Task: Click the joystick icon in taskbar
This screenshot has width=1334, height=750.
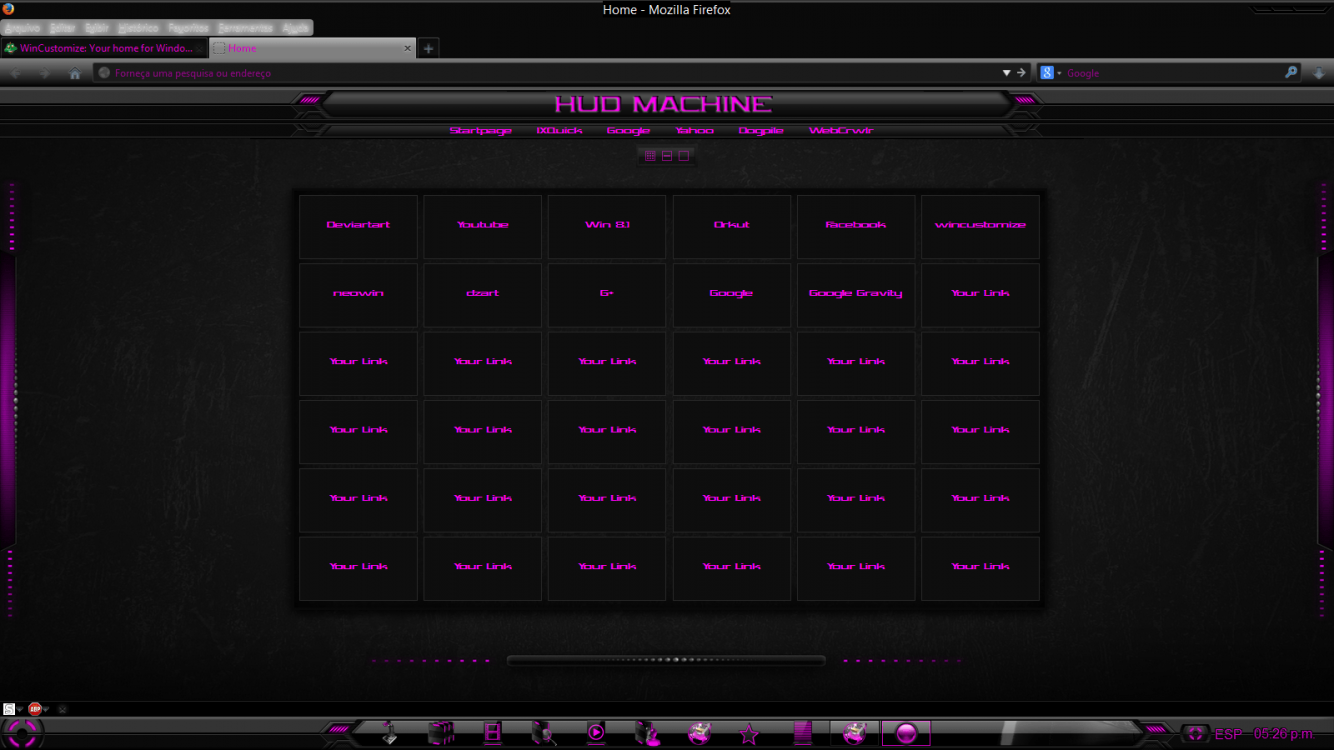Action: (389, 733)
